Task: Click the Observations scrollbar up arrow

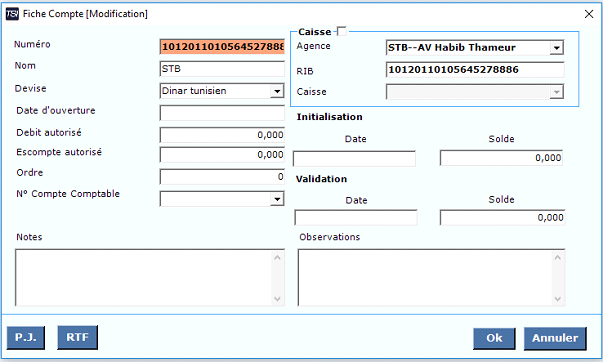Action: (558, 257)
